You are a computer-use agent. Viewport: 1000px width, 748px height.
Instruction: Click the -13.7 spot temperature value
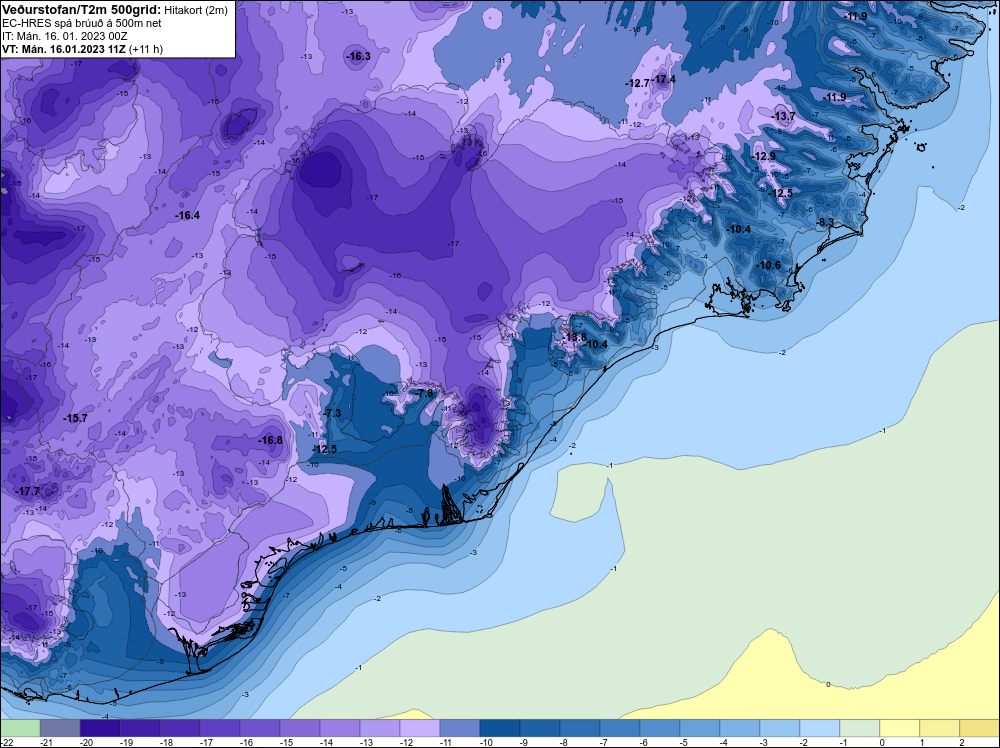[x=783, y=116]
